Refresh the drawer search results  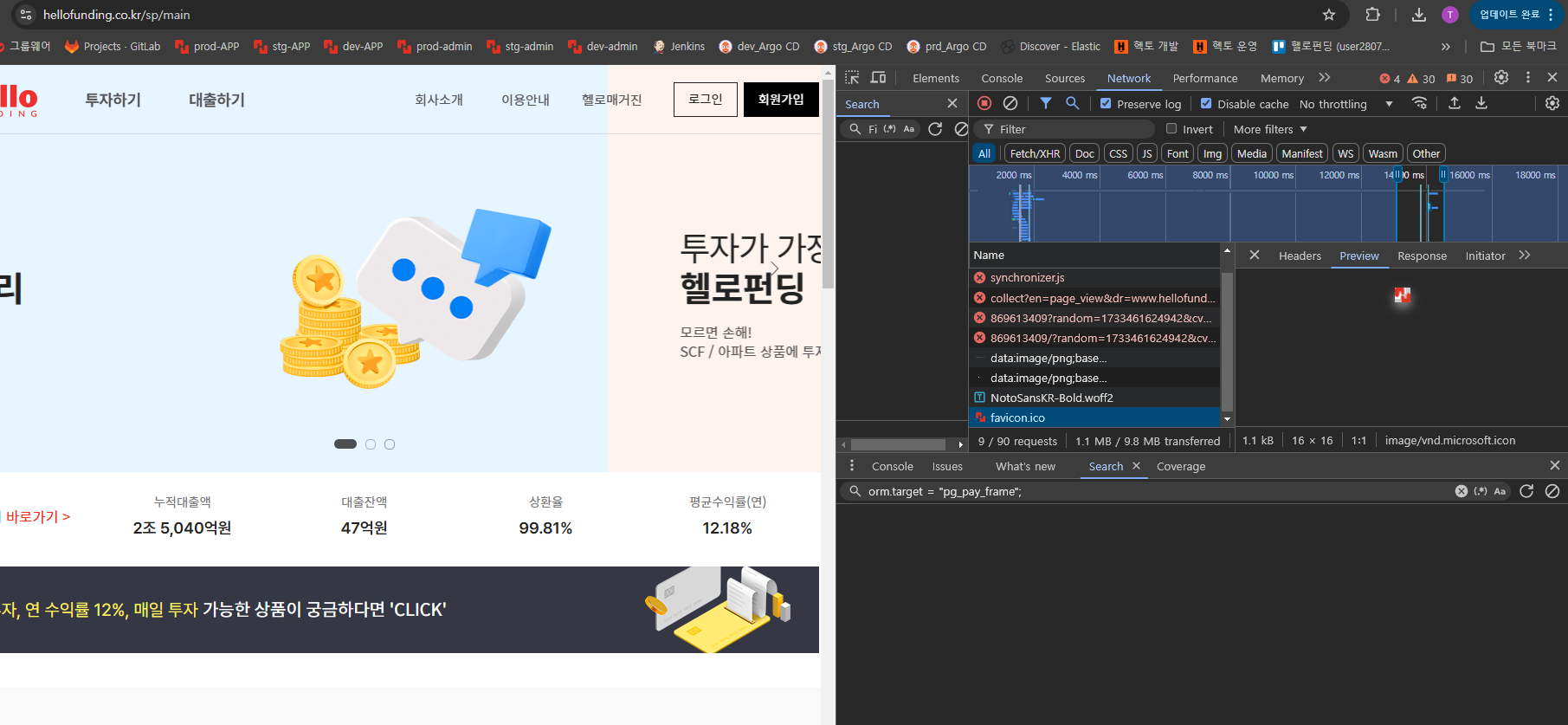pyautogui.click(x=1526, y=491)
